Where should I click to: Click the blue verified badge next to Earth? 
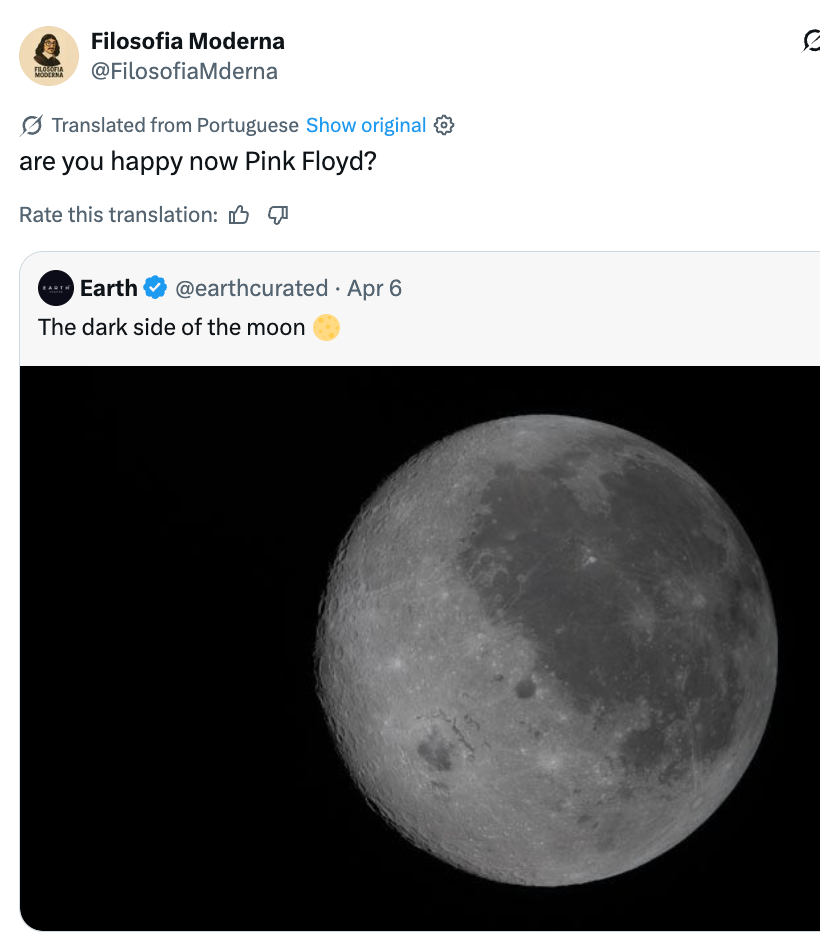tap(153, 288)
